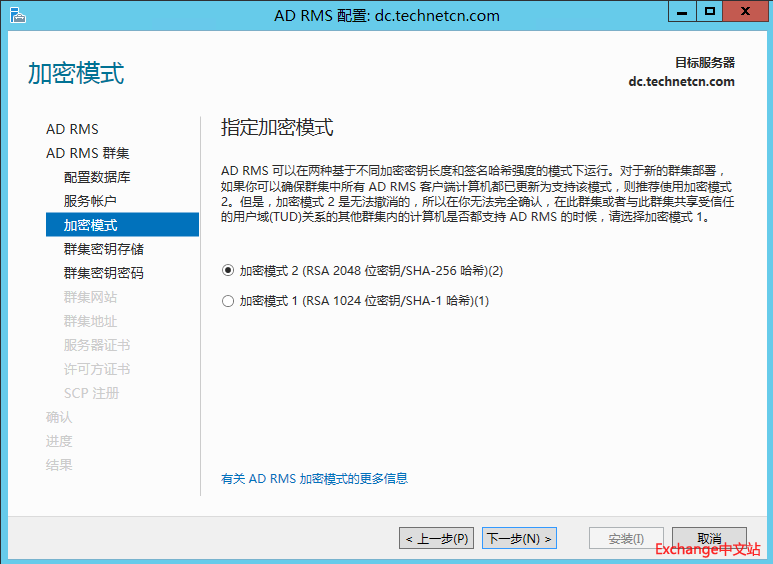
Task: Minimize the AD RMS configuration window
Action: click(682, 11)
